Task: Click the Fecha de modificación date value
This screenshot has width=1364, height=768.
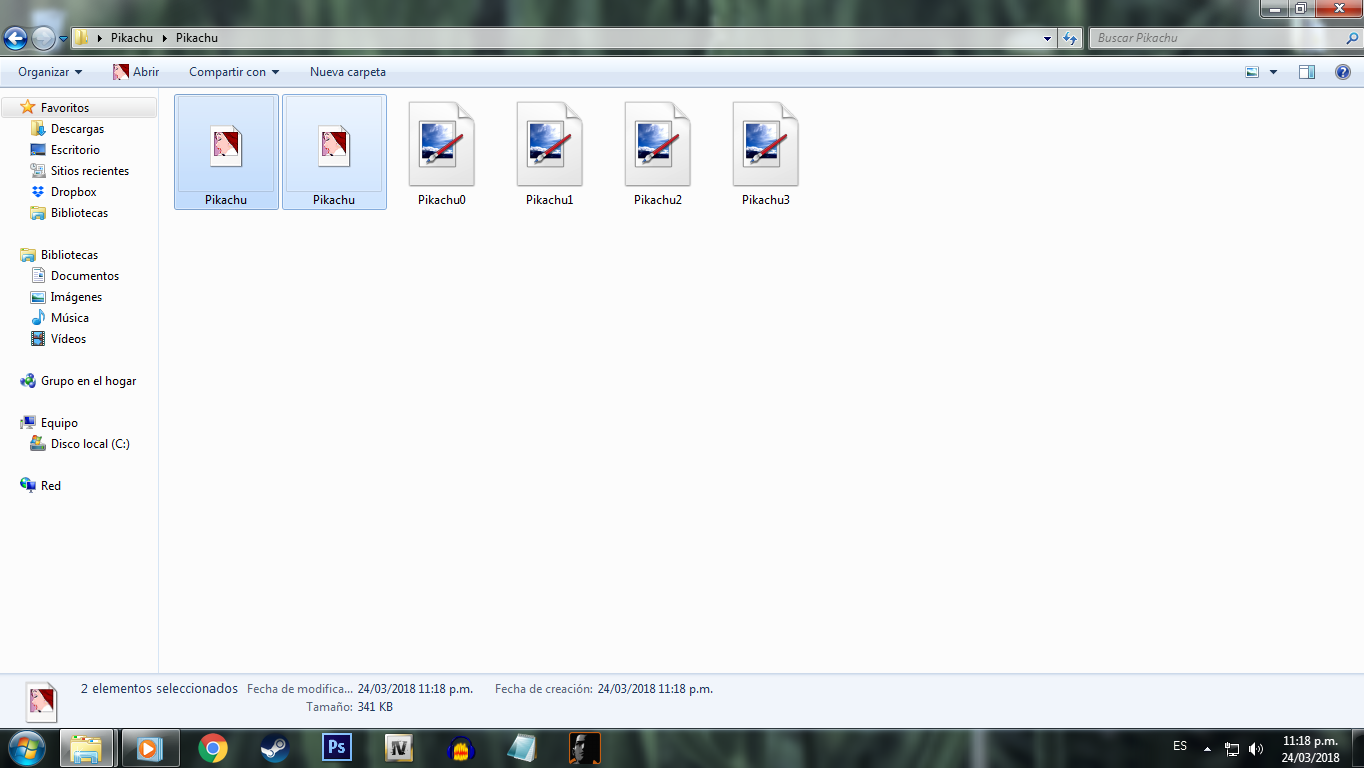Action: [416, 689]
